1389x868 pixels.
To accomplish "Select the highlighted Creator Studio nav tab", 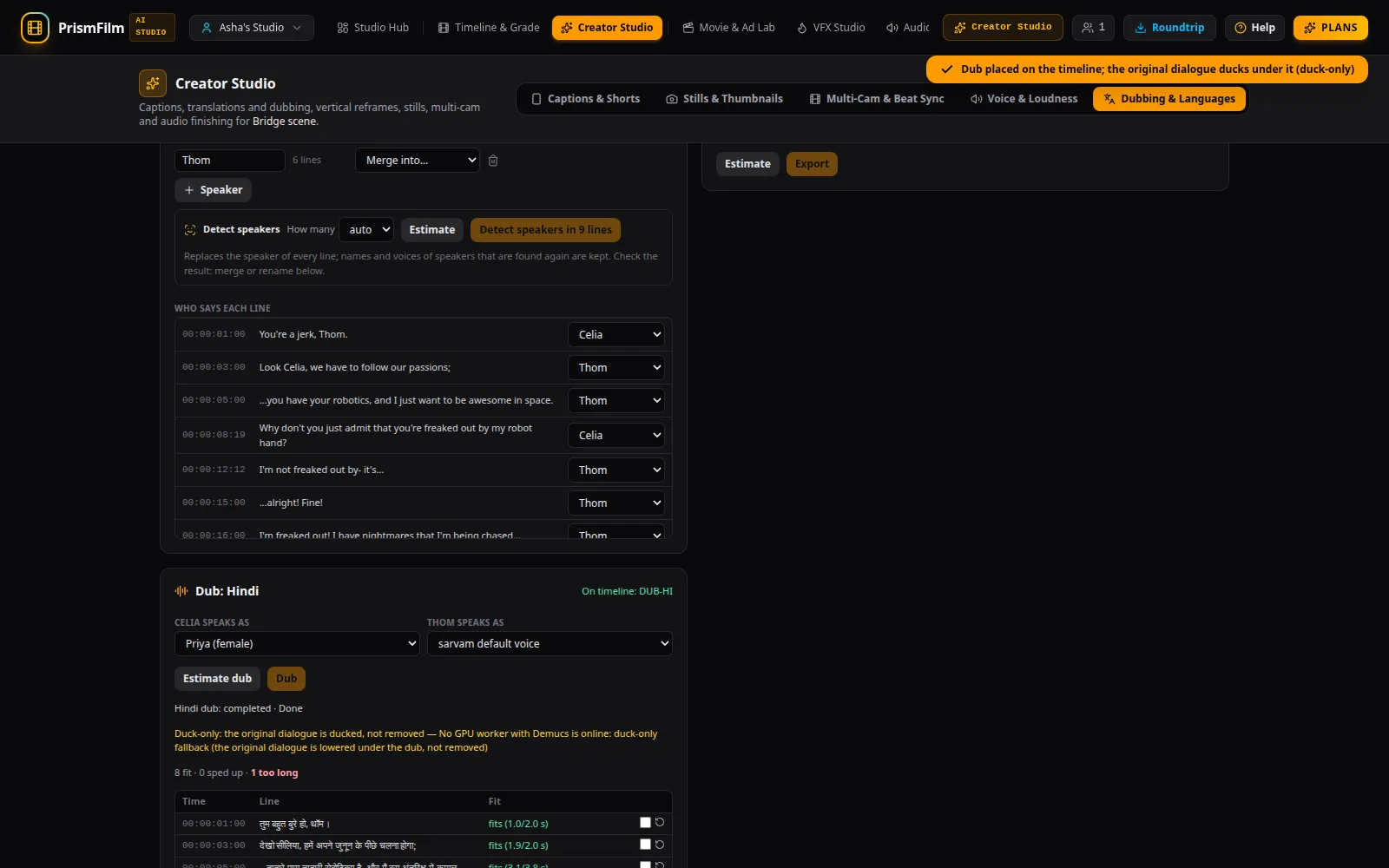I will (607, 28).
